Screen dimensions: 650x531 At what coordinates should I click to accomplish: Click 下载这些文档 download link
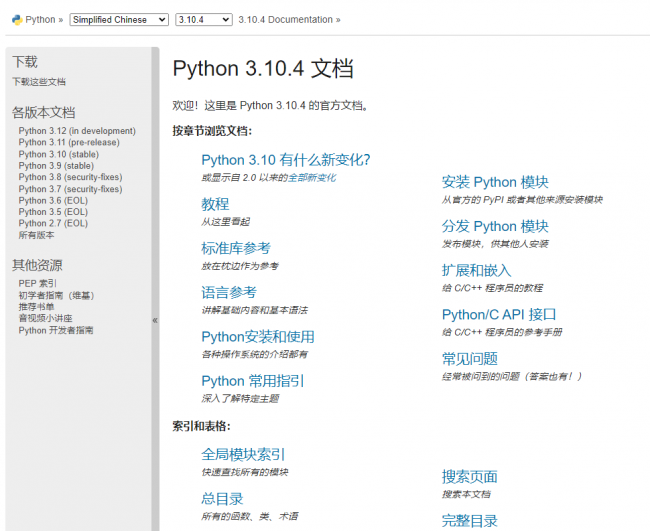click(39, 82)
